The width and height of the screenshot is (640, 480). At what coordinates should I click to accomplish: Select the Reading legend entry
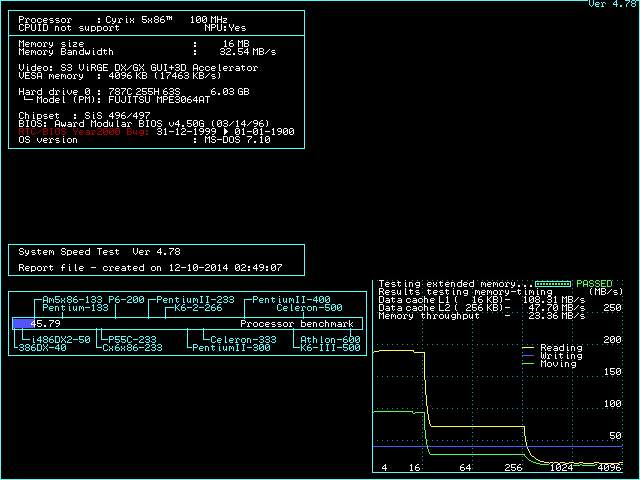[x=560, y=348]
